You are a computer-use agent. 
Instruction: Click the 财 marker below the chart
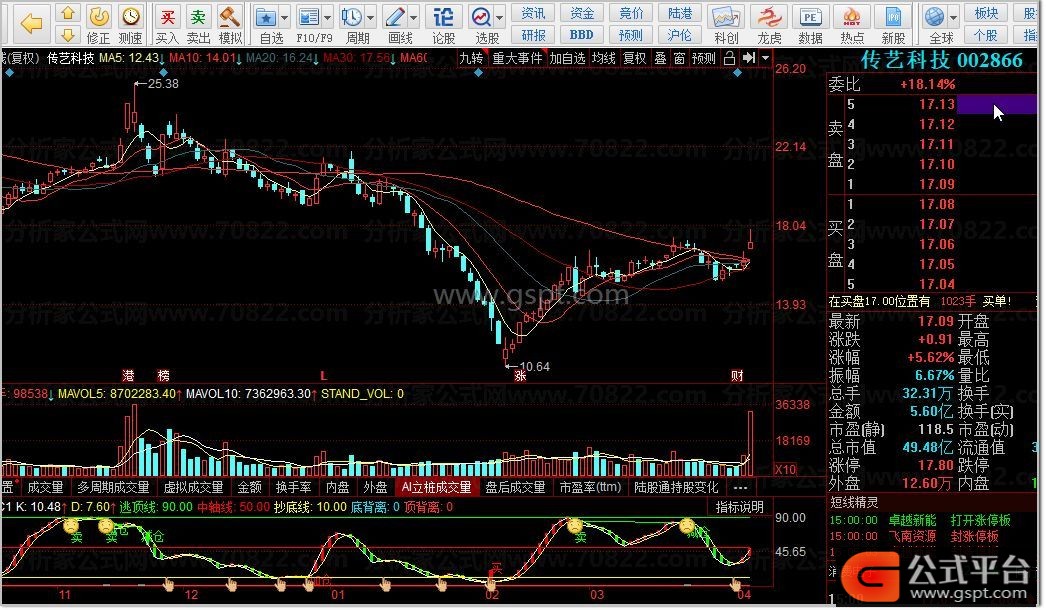point(736,376)
